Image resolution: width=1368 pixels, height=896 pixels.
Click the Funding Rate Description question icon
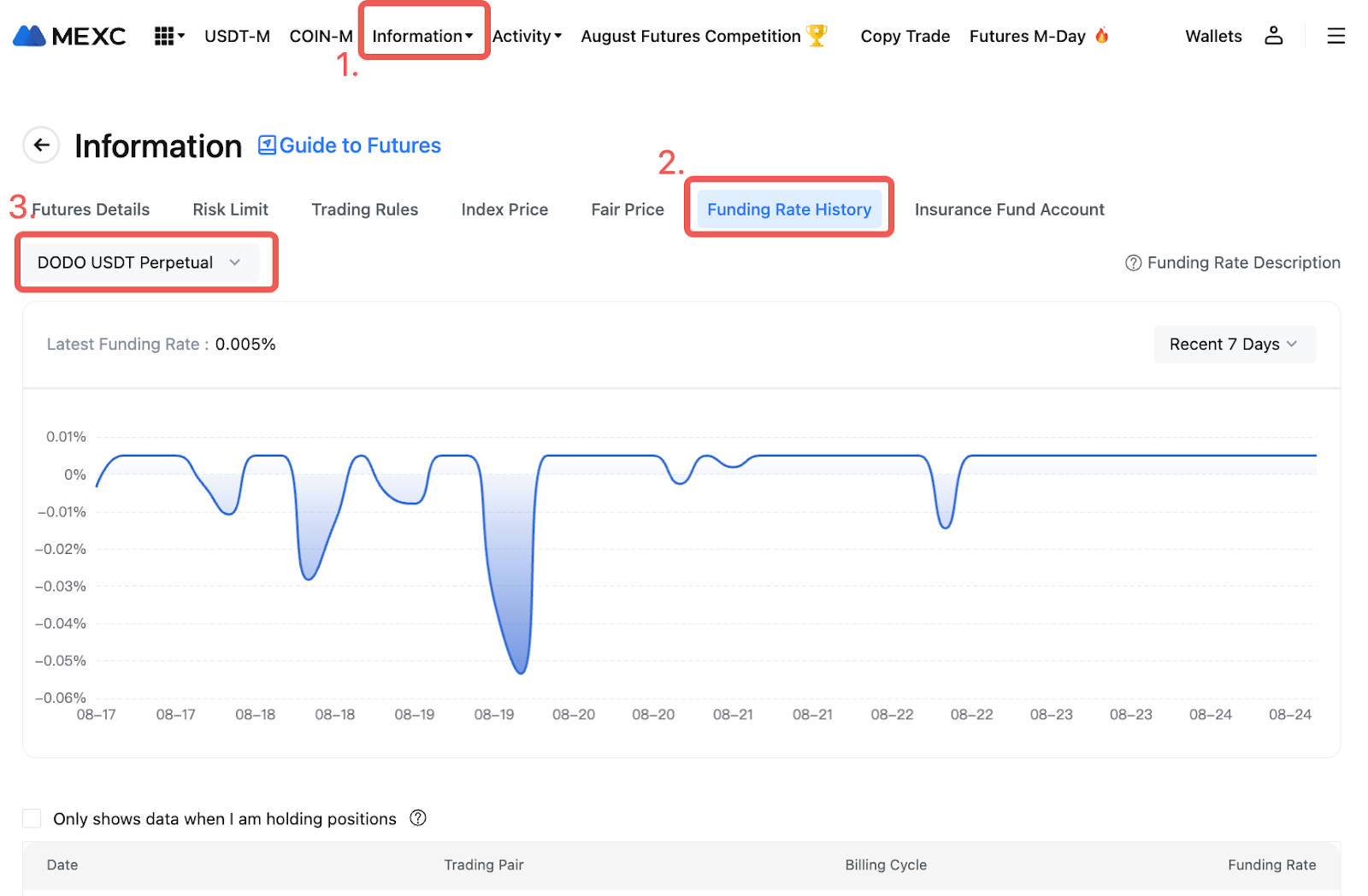coord(1133,262)
